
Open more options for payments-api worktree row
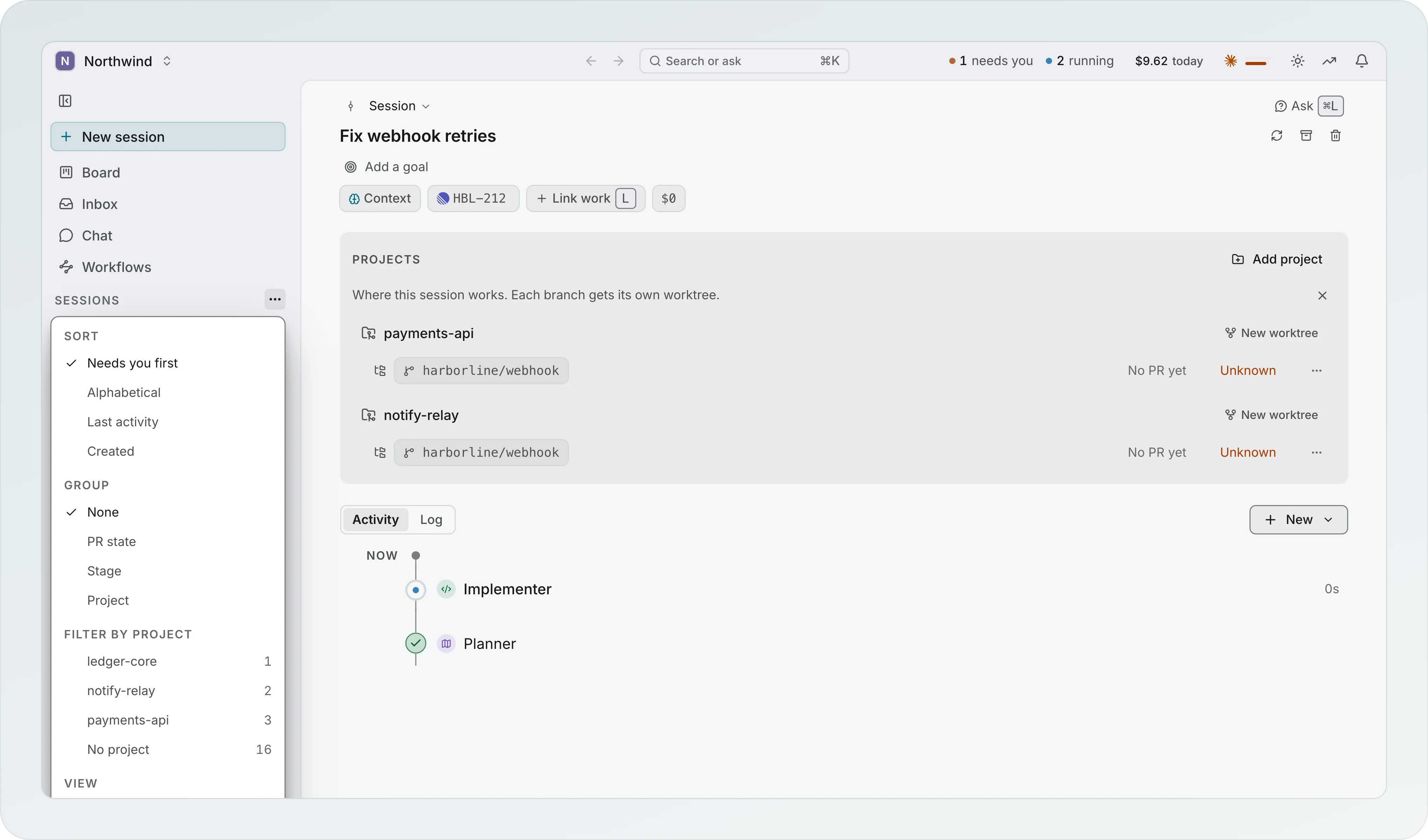pos(1316,371)
